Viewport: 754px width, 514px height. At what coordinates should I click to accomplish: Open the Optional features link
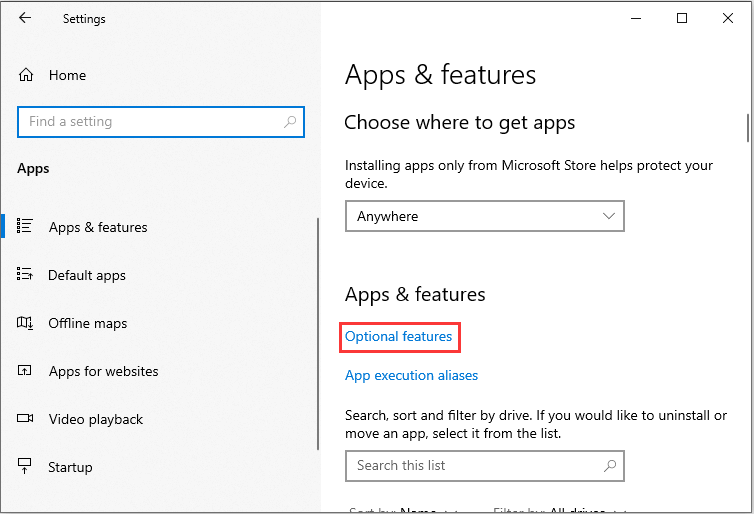tap(398, 337)
